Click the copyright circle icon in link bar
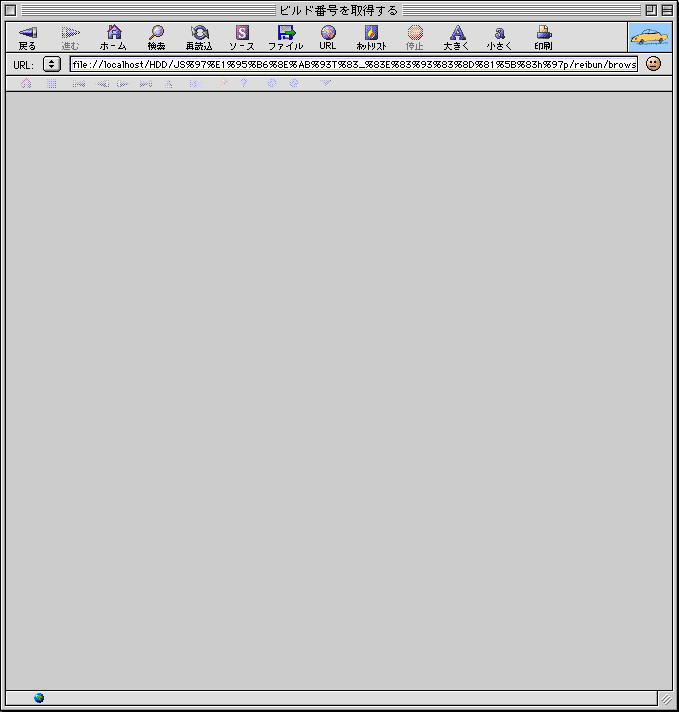Image resolution: width=679 pixels, height=712 pixels. 272,83
